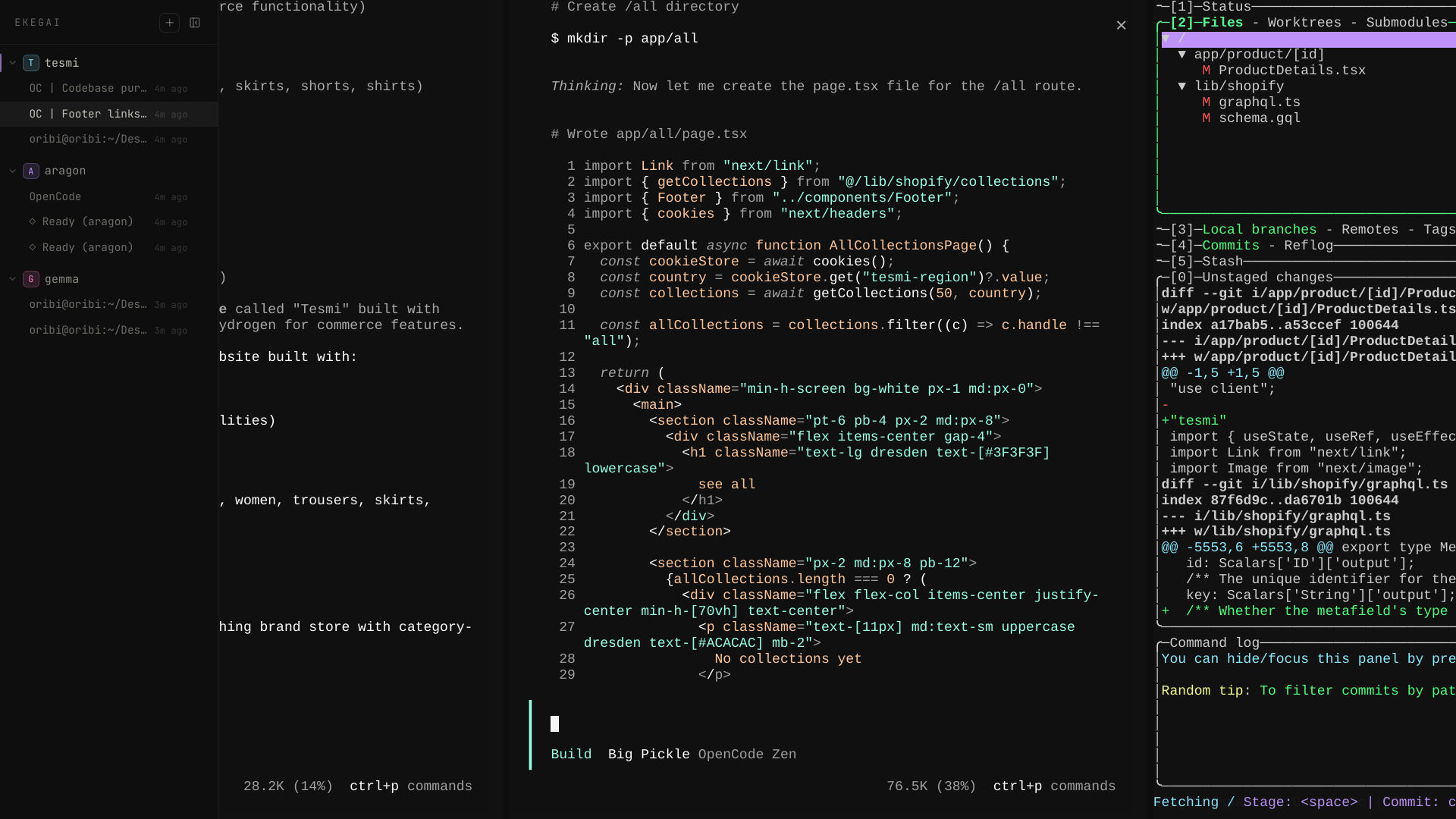Open the OpenCode session under aragon
The width and height of the screenshot is (1456, 819).
click(108, 196)
